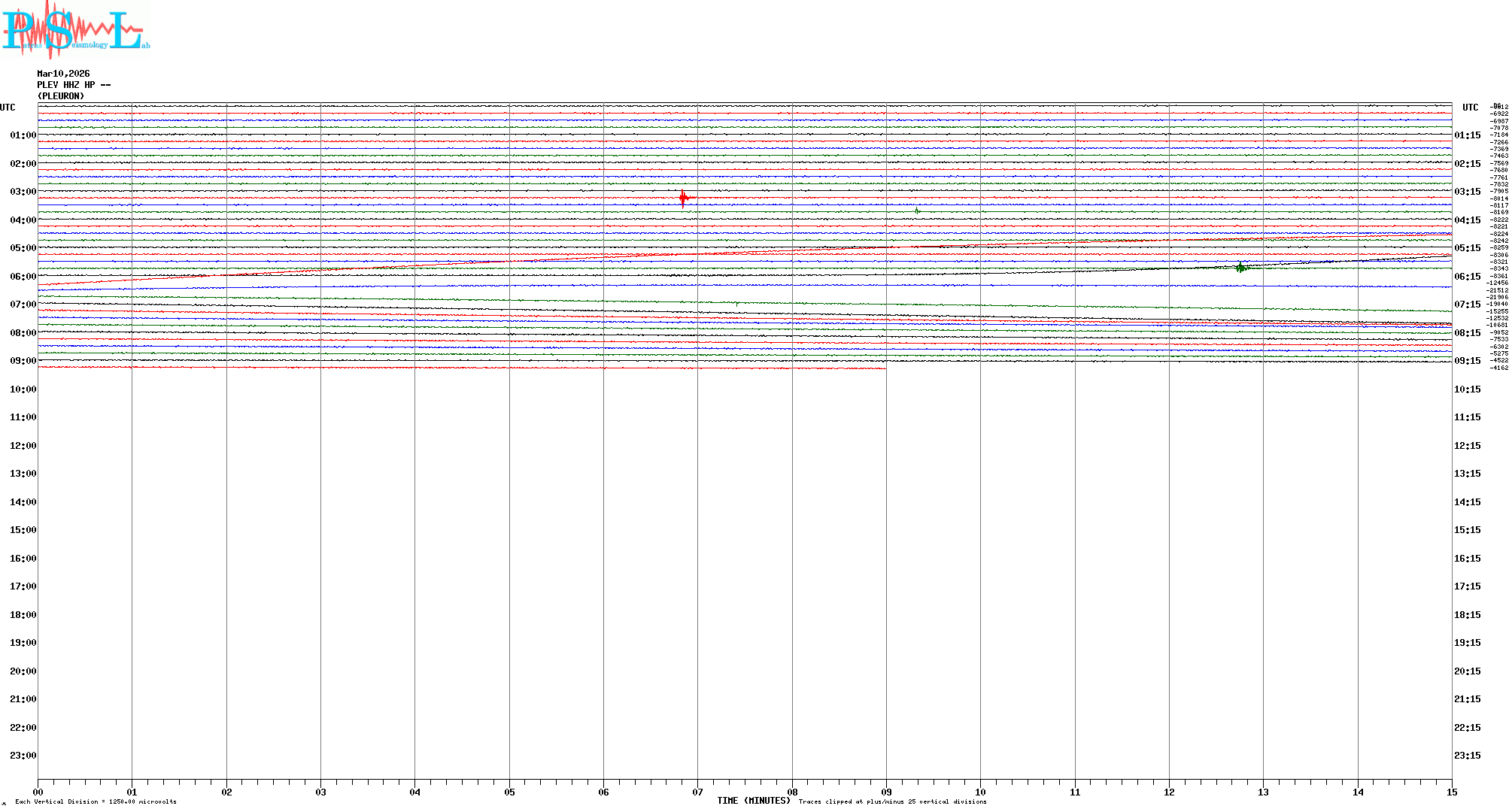Click the traces clipped footnote text

click(892, 801)
